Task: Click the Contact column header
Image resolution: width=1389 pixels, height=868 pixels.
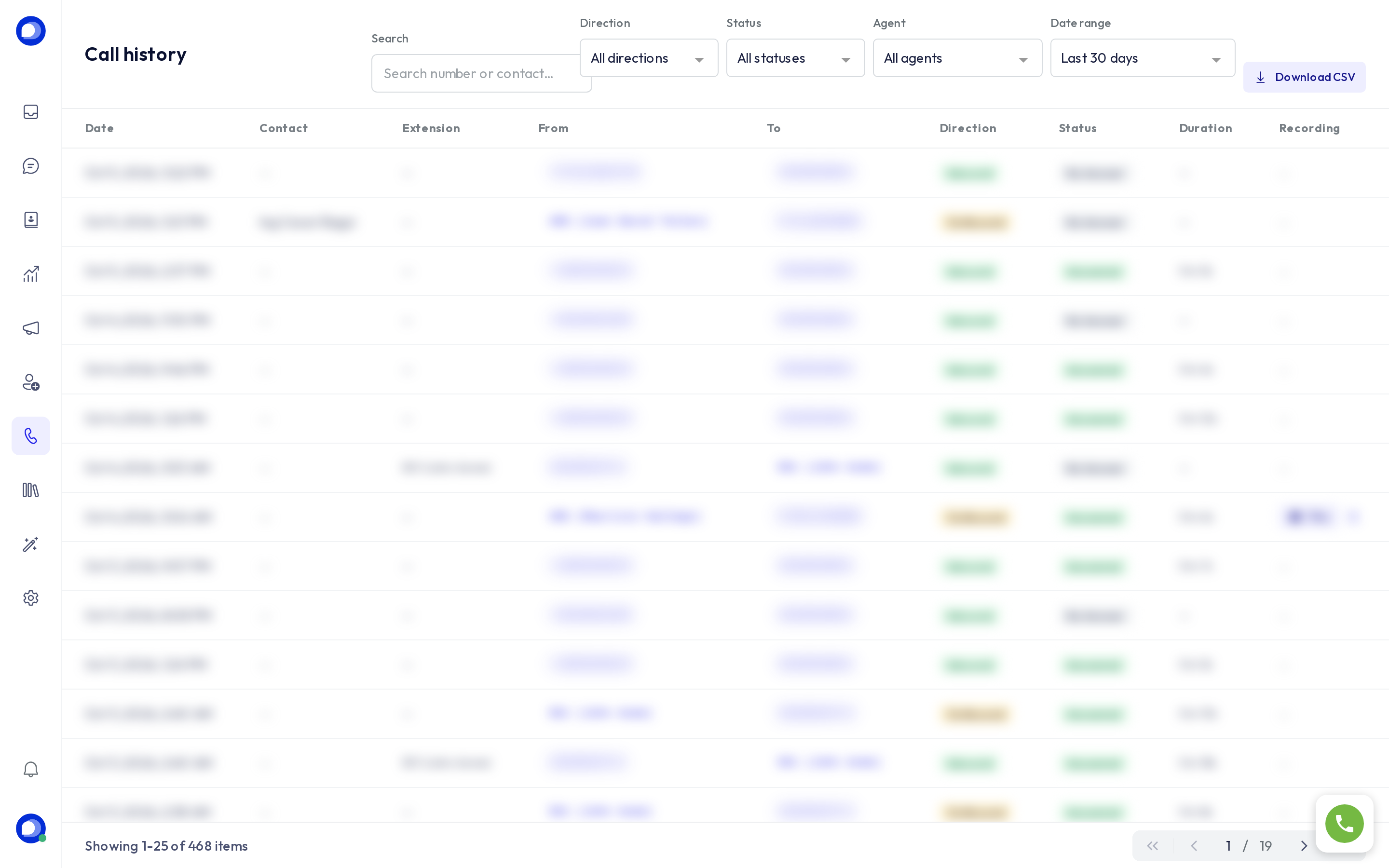Action: (x=284, y=128)
